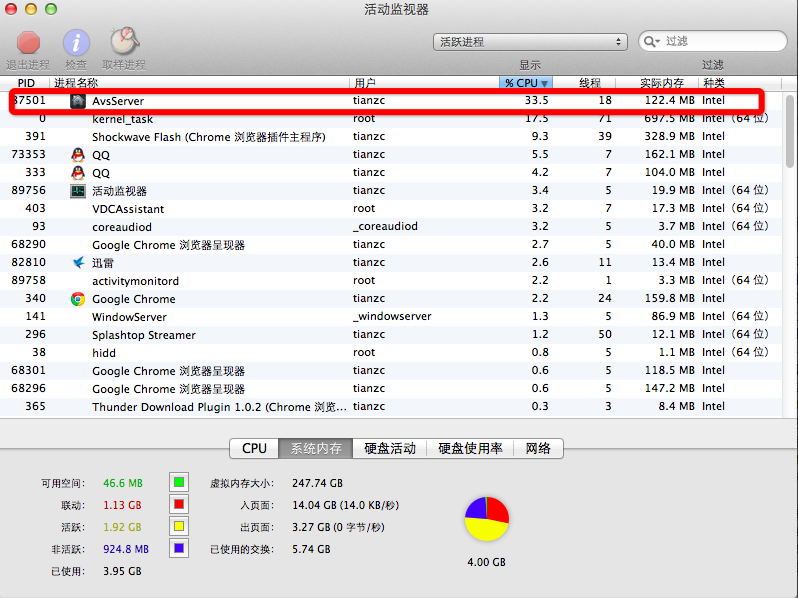Click the Quit Process stop-sign icon
This screenshot has height=598, width=798.
pyautogui.click(x=28, y=42)
